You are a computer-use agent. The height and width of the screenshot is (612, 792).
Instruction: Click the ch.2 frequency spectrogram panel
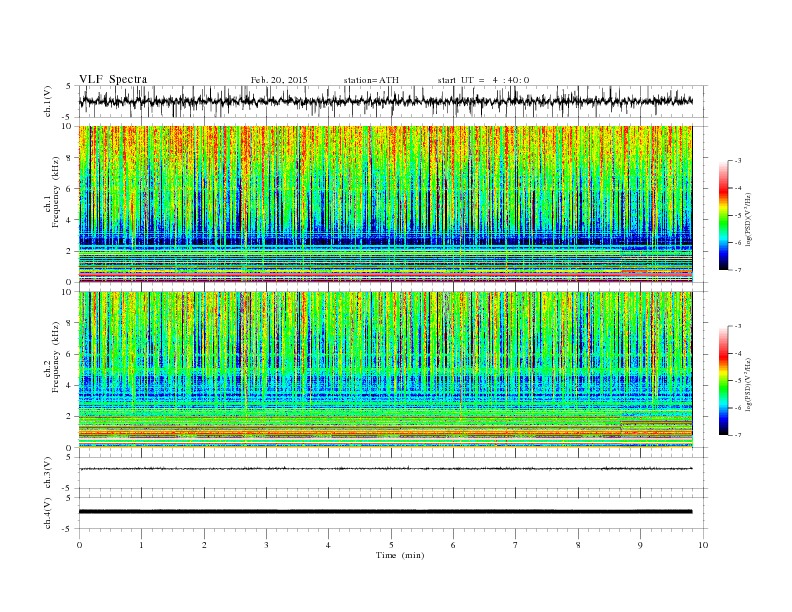[385, 370]
